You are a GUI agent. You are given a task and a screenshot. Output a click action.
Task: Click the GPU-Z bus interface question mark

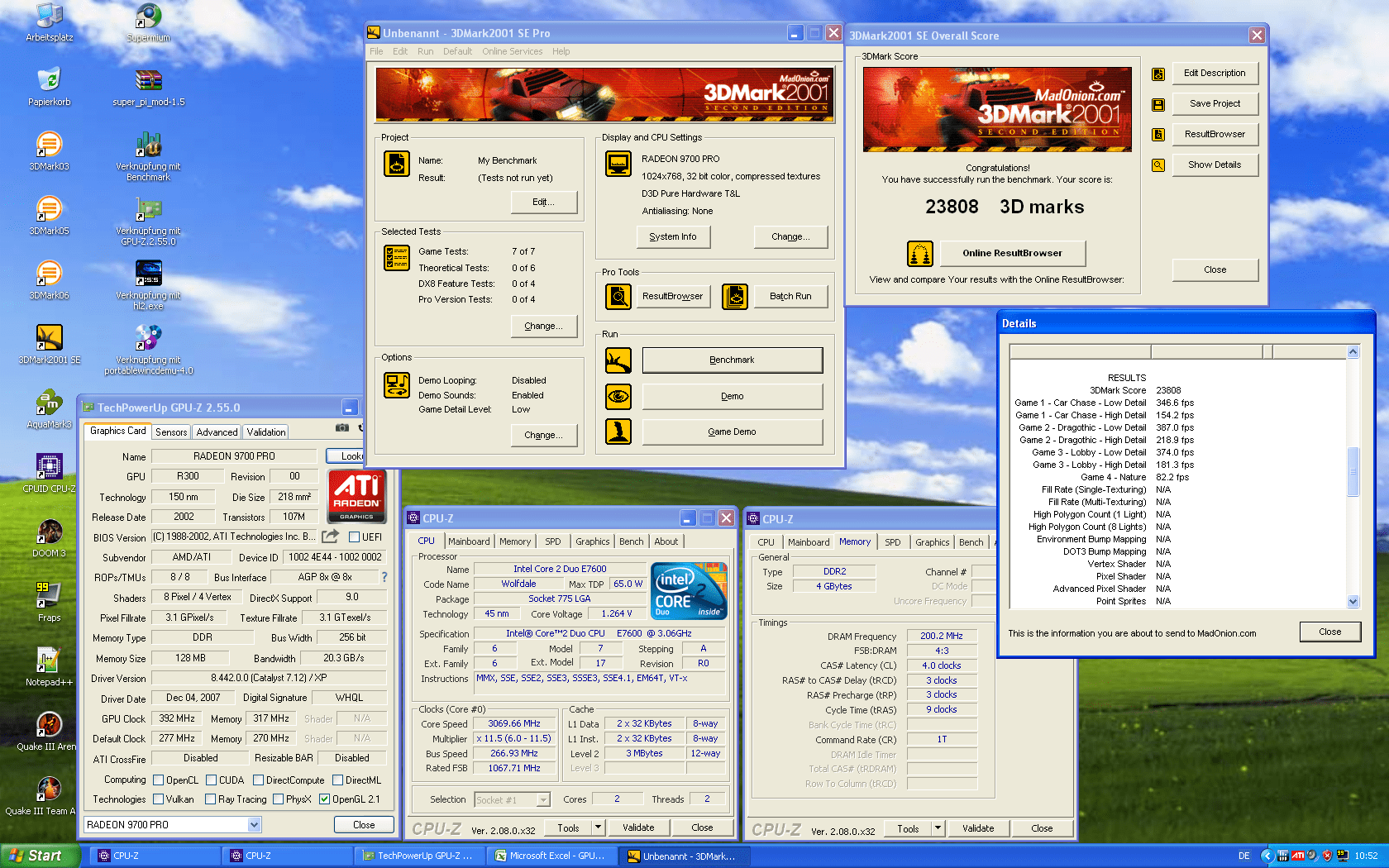[x=384, y=577]
